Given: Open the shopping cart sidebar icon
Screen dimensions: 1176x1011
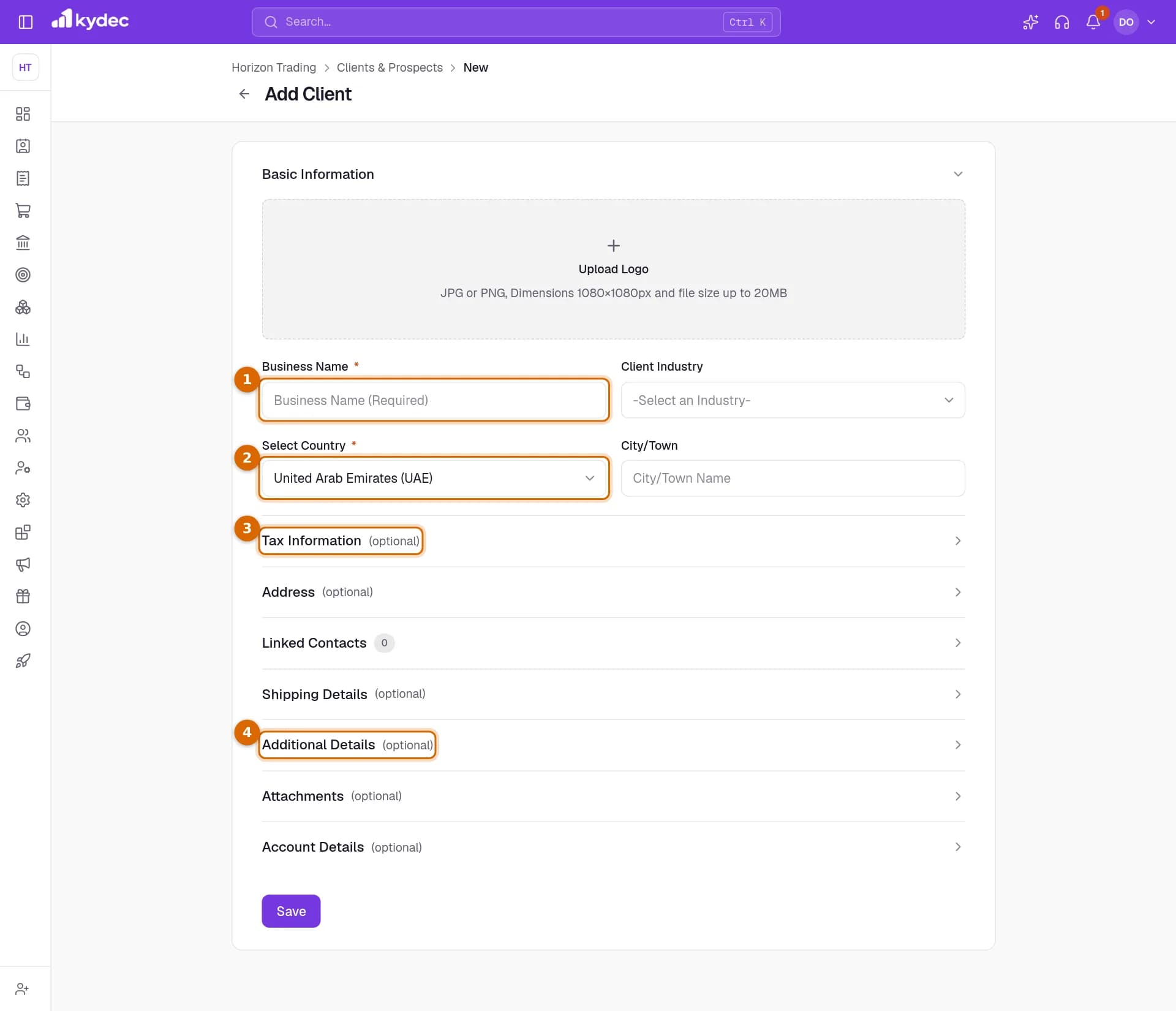Looking at the screenshot, I should [x=23, y=210].
